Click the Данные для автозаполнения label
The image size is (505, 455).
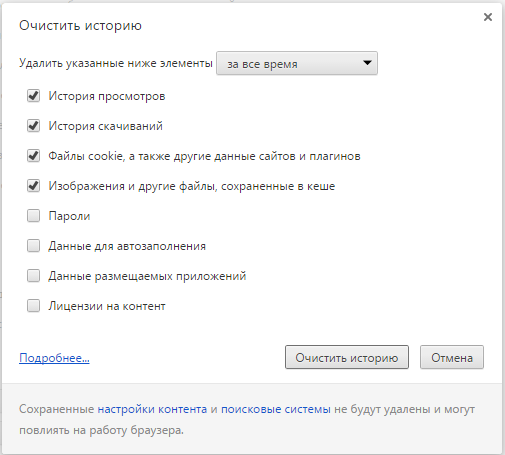point(127,246)
